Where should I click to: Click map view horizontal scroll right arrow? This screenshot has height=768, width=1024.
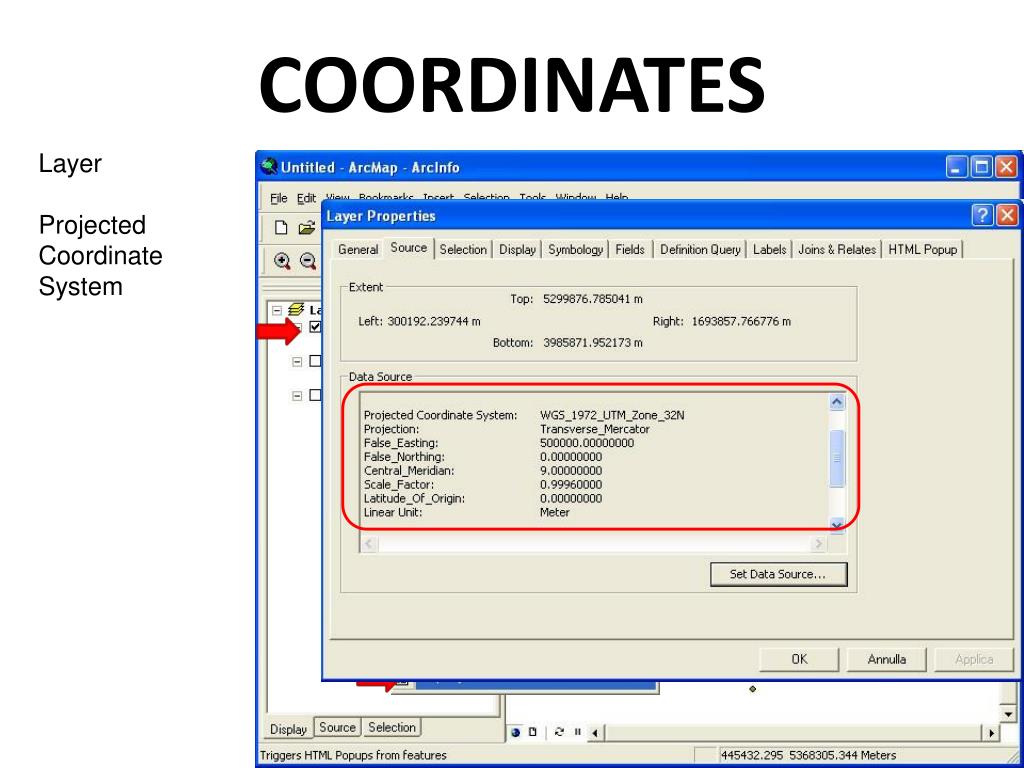[992, 733]
